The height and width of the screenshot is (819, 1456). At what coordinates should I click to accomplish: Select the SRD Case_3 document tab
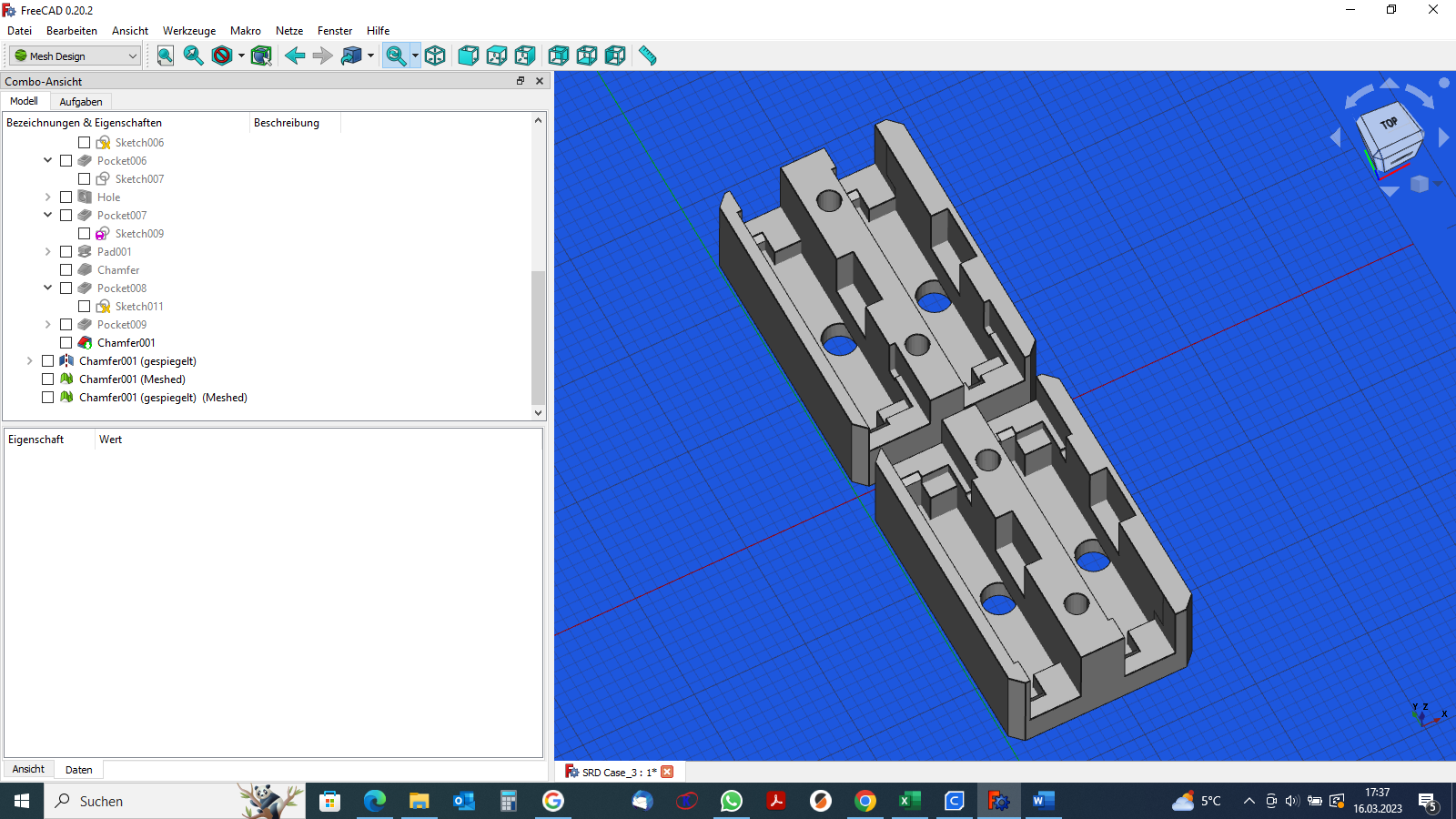pyautogui.click(x=619, y=772)
